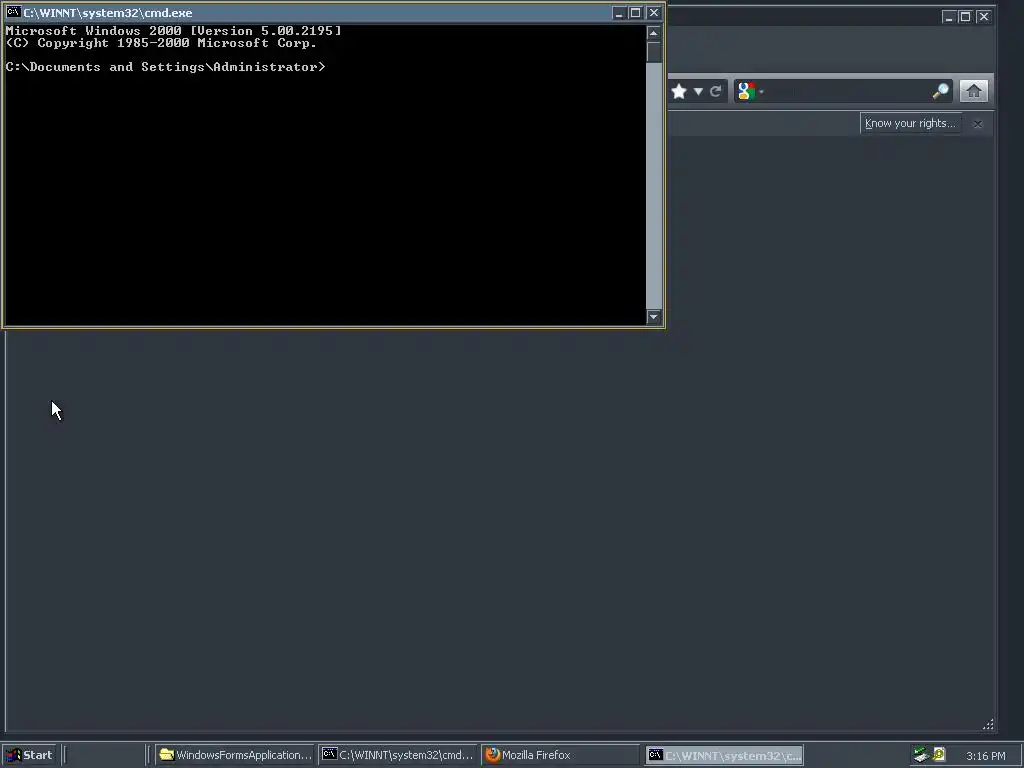Click the taskbar clock showing 3:16 PM
1024x768 pixels.
pyautogui.click(x=985, y=756)
